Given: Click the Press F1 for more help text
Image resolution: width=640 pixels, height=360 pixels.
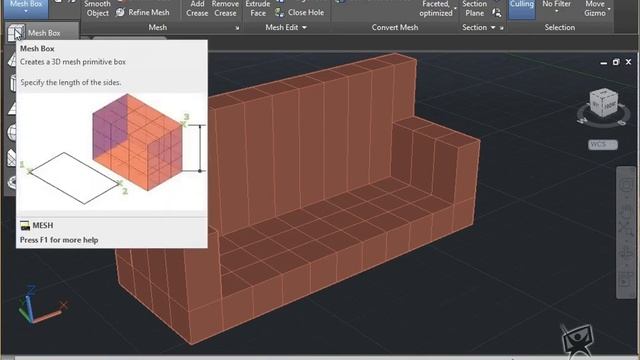Looking at the screenshot, I should click(x=59, y=240).
